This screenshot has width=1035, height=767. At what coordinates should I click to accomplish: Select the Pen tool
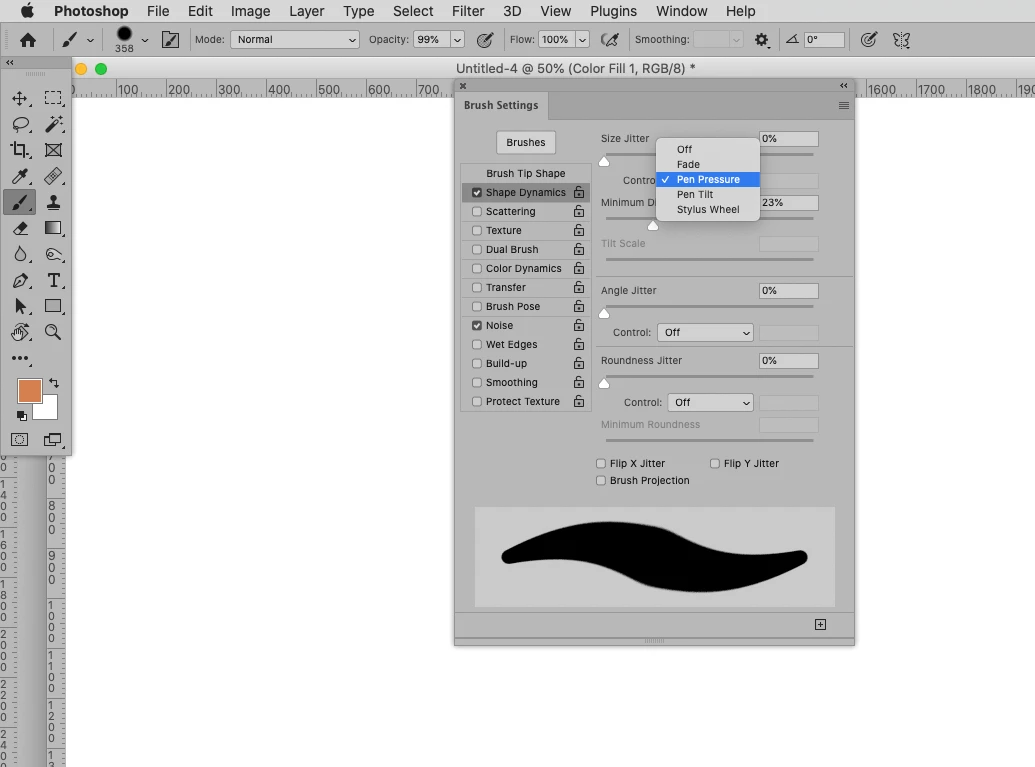[x=20, y=281]
